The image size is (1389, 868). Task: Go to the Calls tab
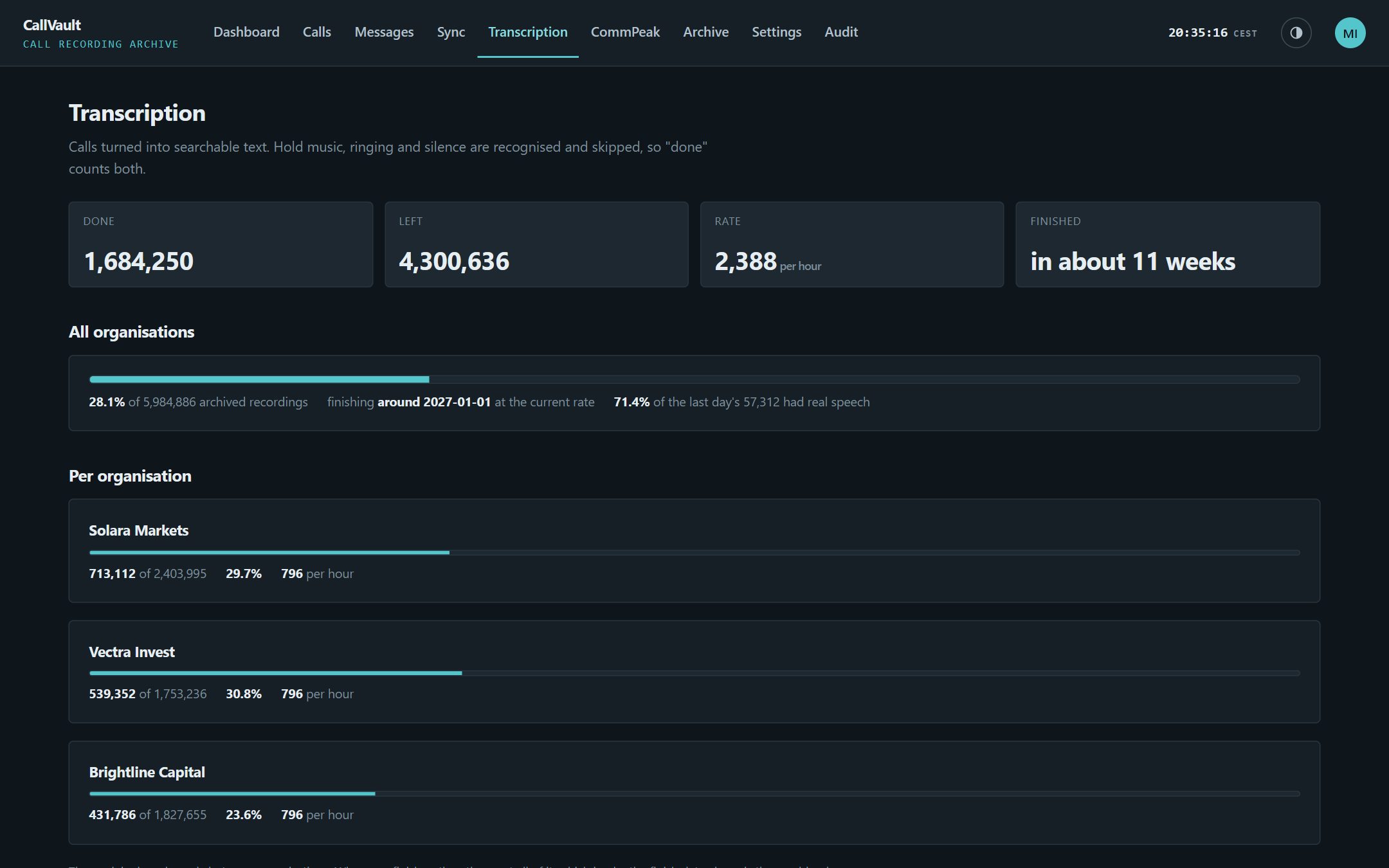tap(316, 32)
